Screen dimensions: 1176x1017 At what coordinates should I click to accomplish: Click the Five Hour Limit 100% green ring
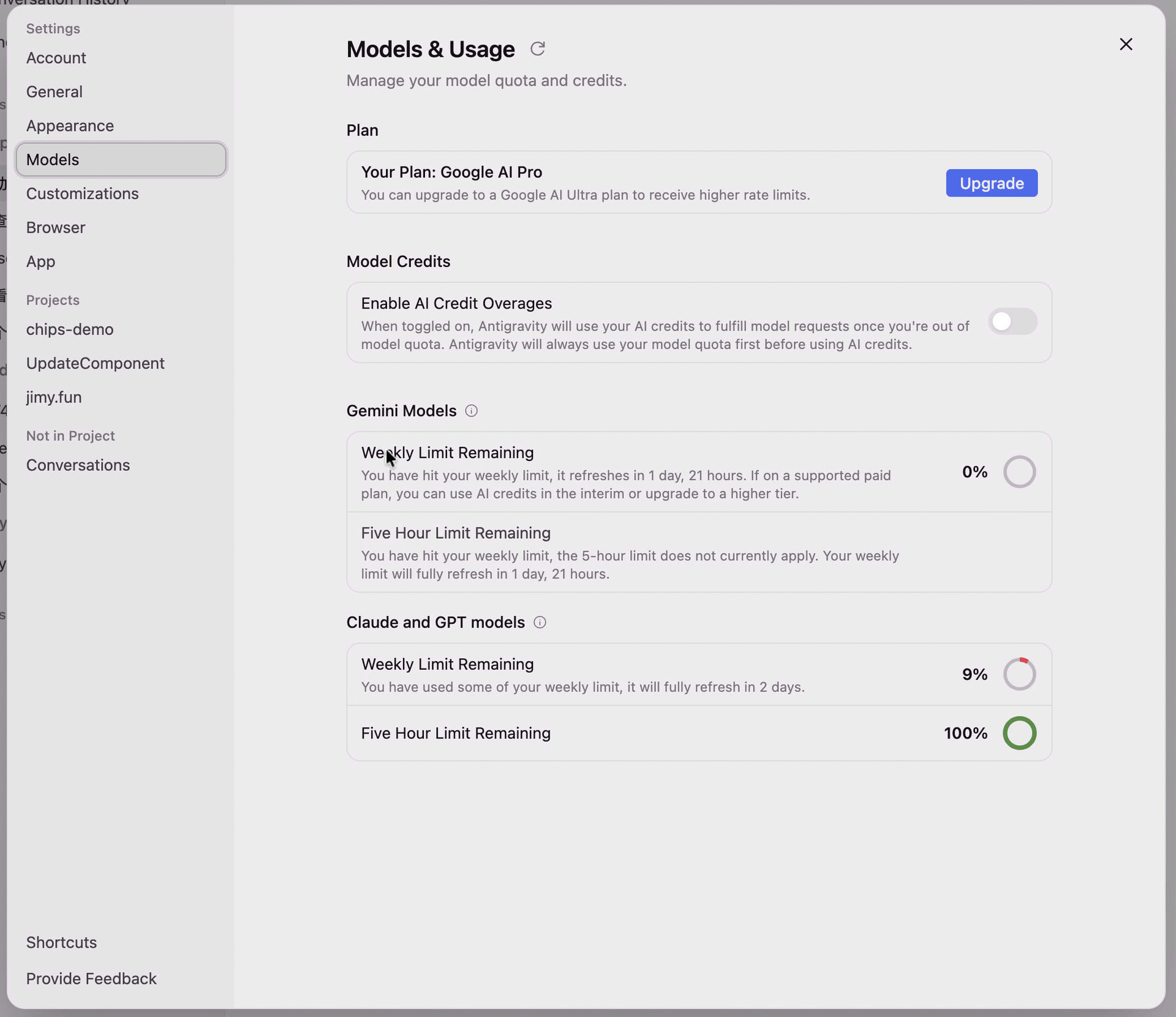1019,734
